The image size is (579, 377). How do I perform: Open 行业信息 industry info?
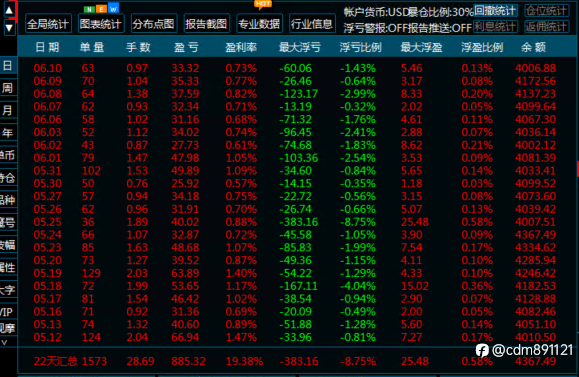[312, 24]
